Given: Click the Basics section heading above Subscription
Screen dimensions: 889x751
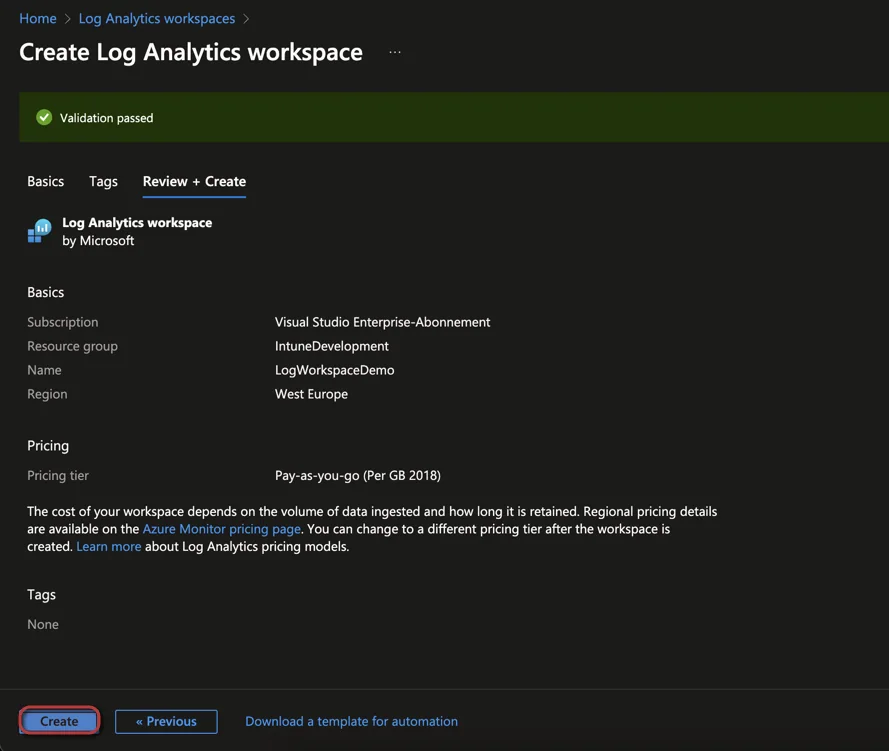Looking at the screenshot, I should tap(45, 292).
